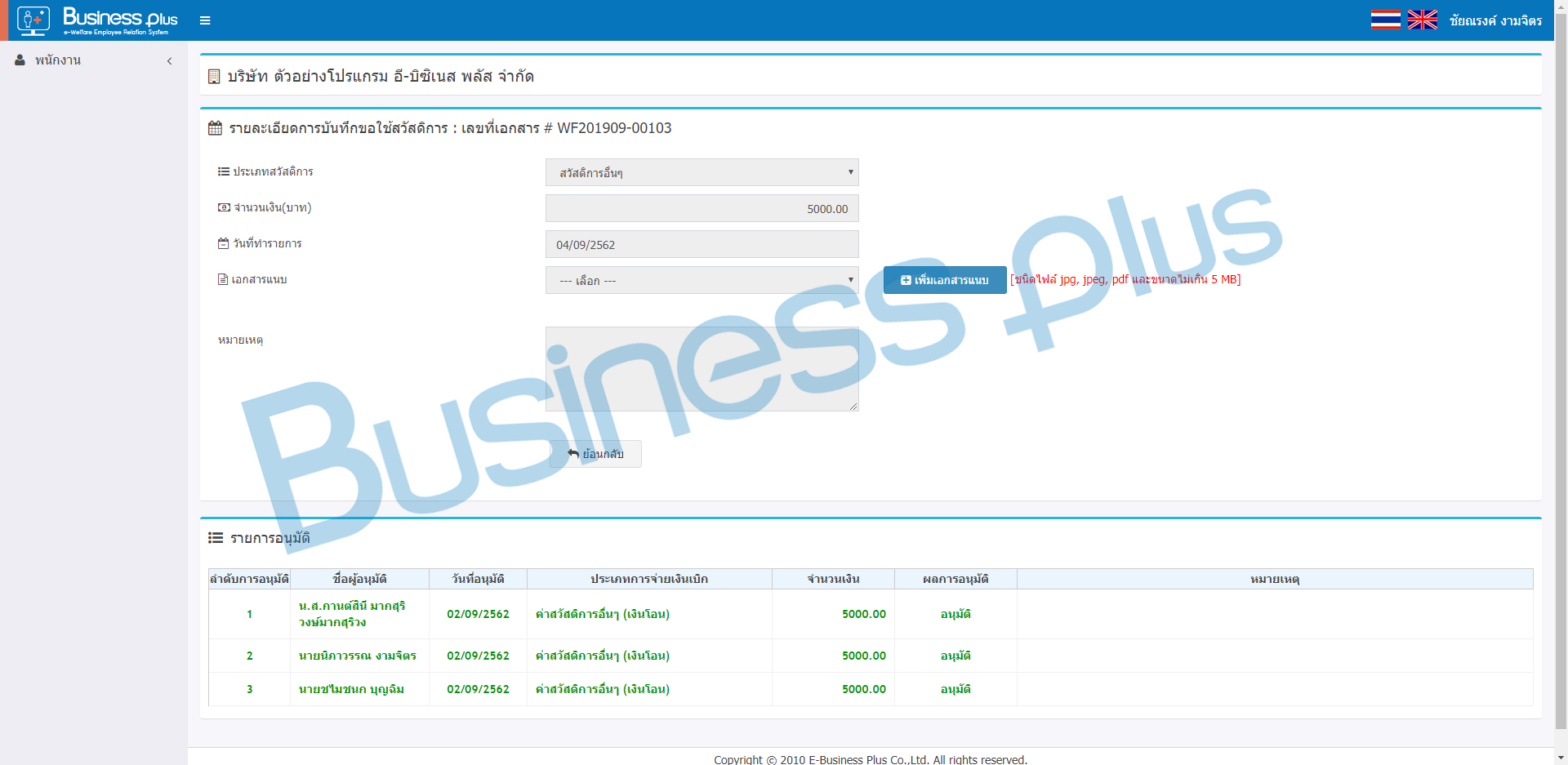Click the money icon beside จำนวนเงิน label

coord(224,207)
